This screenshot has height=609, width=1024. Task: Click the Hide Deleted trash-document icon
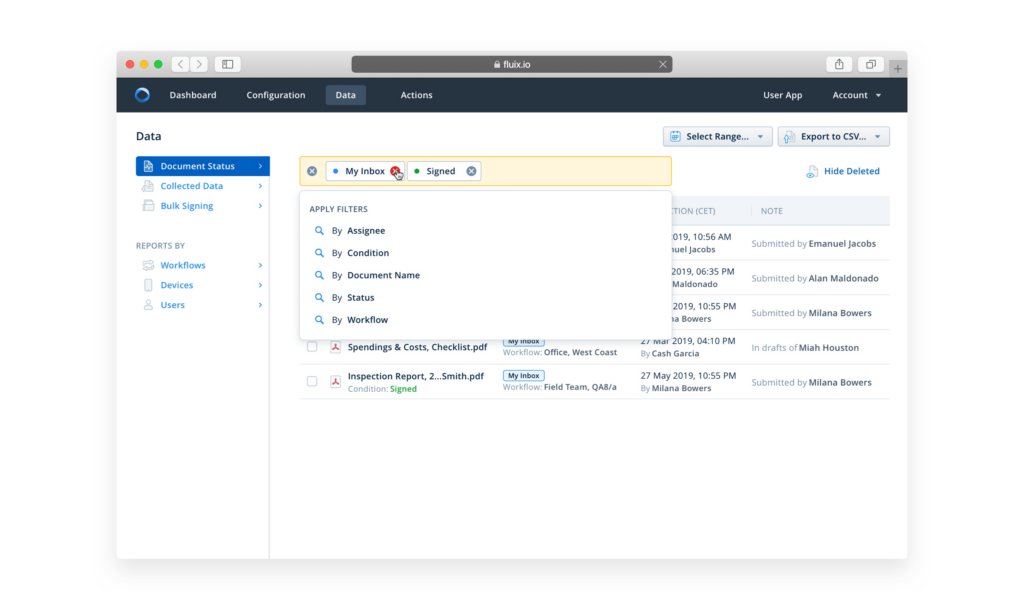tap(812, 171)
